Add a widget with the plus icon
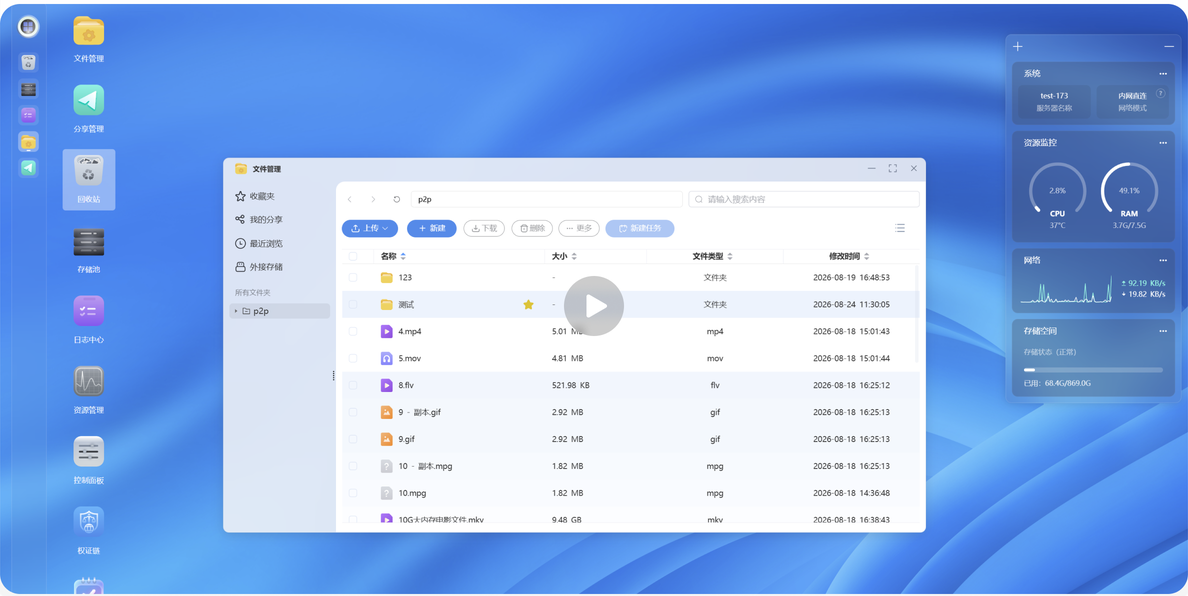The image size is (1188, 596). point(1018,46)
